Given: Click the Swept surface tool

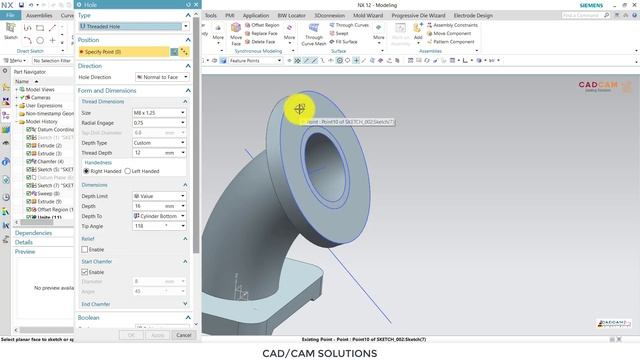Looking at the screenshot, I should tap(339, 33).
